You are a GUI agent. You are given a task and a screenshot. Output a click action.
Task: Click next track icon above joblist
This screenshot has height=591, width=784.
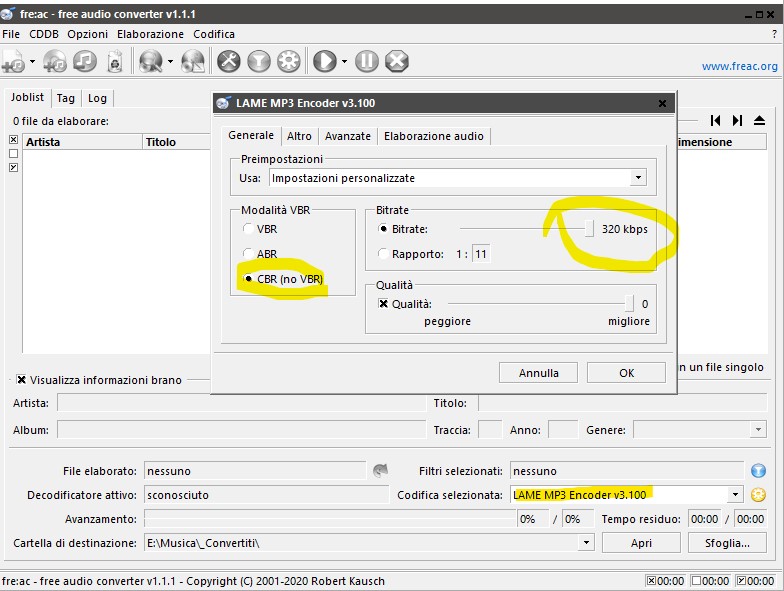tap(737, 120)
